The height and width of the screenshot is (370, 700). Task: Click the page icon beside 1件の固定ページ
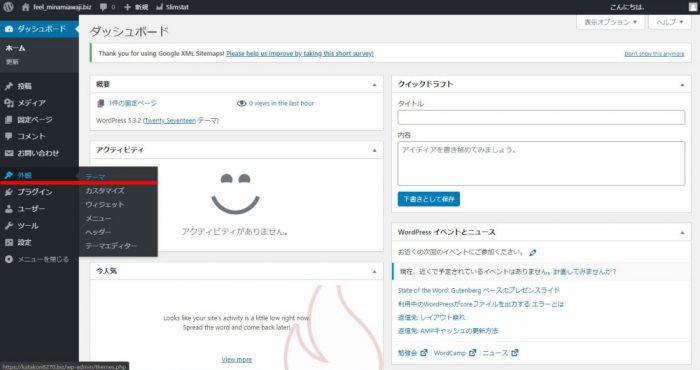(x=100, y=104)
